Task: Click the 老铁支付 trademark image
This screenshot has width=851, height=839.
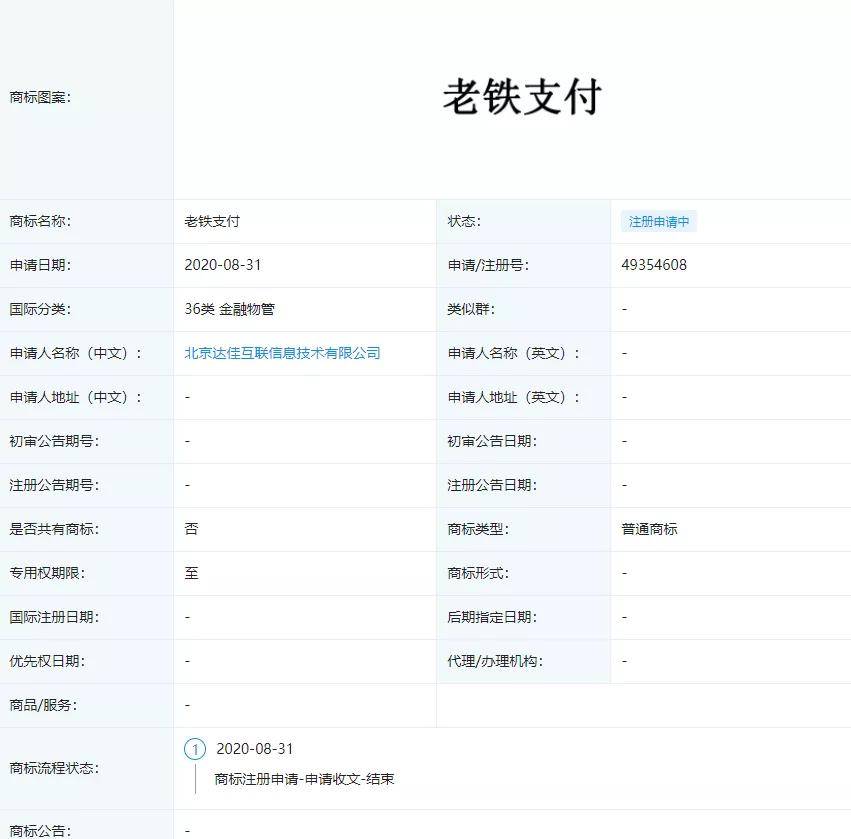Action: click(521, 98)
